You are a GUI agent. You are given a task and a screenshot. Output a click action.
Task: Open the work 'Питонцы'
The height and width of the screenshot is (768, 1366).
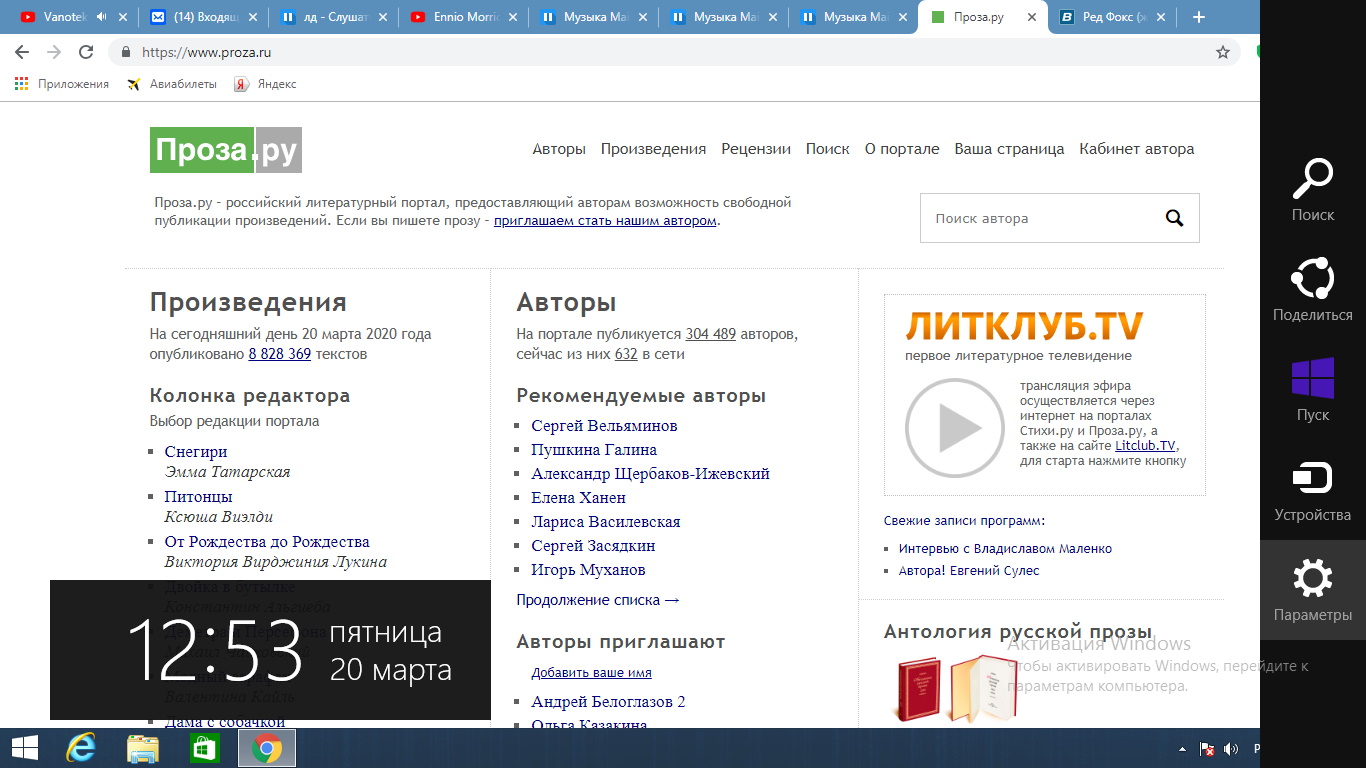pyautogui.click(x=198, y=497)
